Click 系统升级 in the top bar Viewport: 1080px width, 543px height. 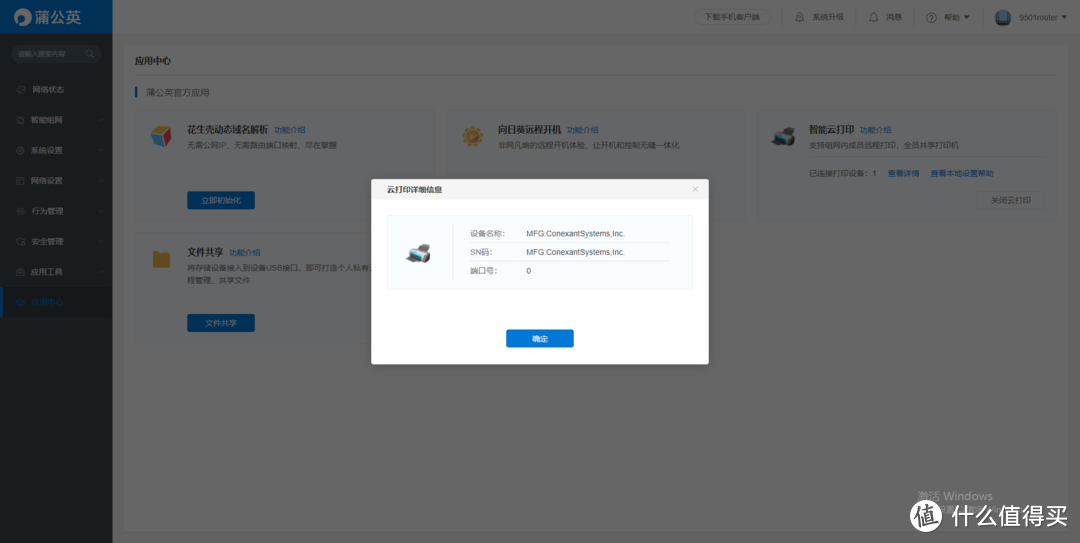827,17
